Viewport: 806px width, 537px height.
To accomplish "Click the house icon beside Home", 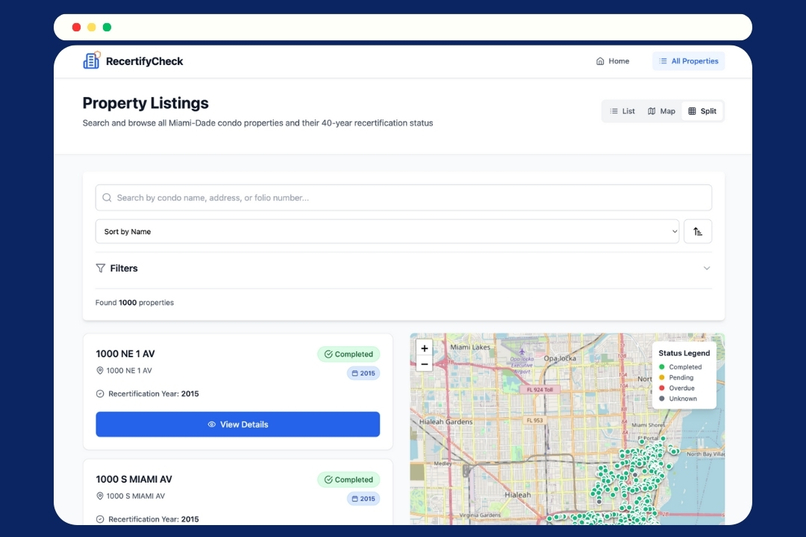I will (x=600, y=61).
